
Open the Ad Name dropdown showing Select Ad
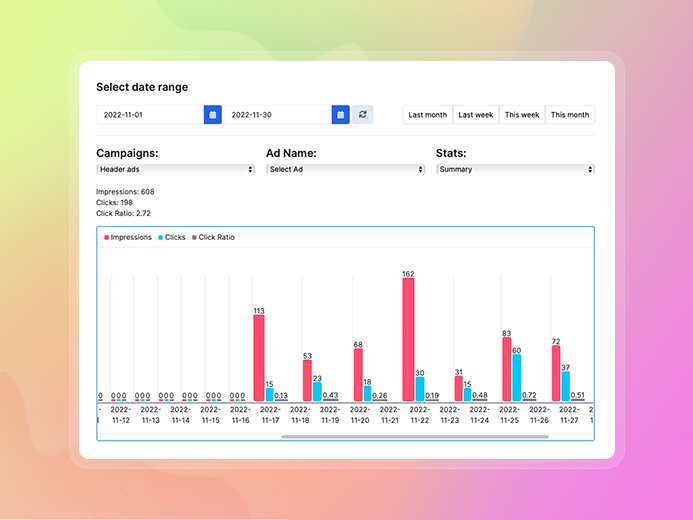(x=345, y=169)
